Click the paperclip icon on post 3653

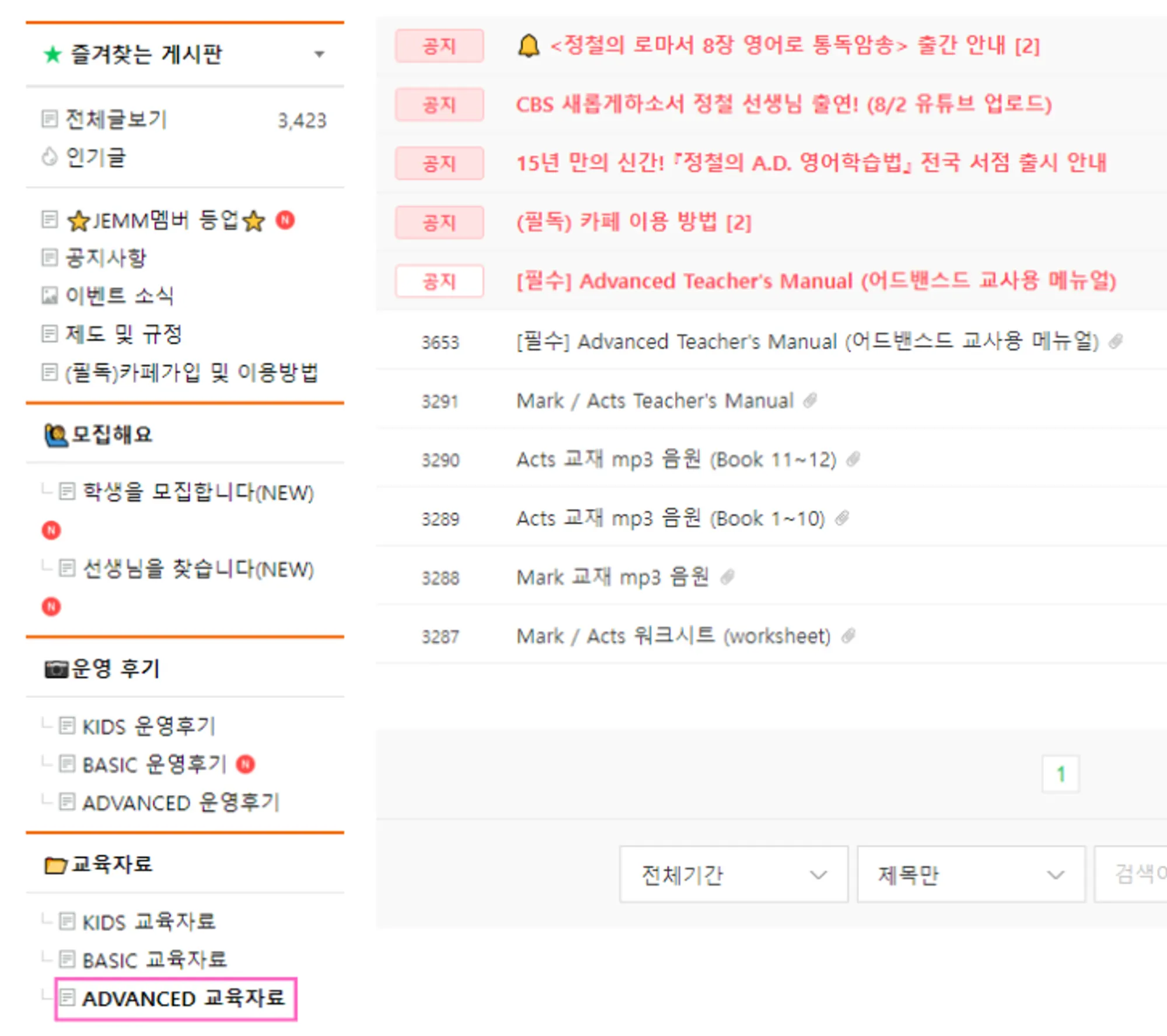click(1116, 341)
